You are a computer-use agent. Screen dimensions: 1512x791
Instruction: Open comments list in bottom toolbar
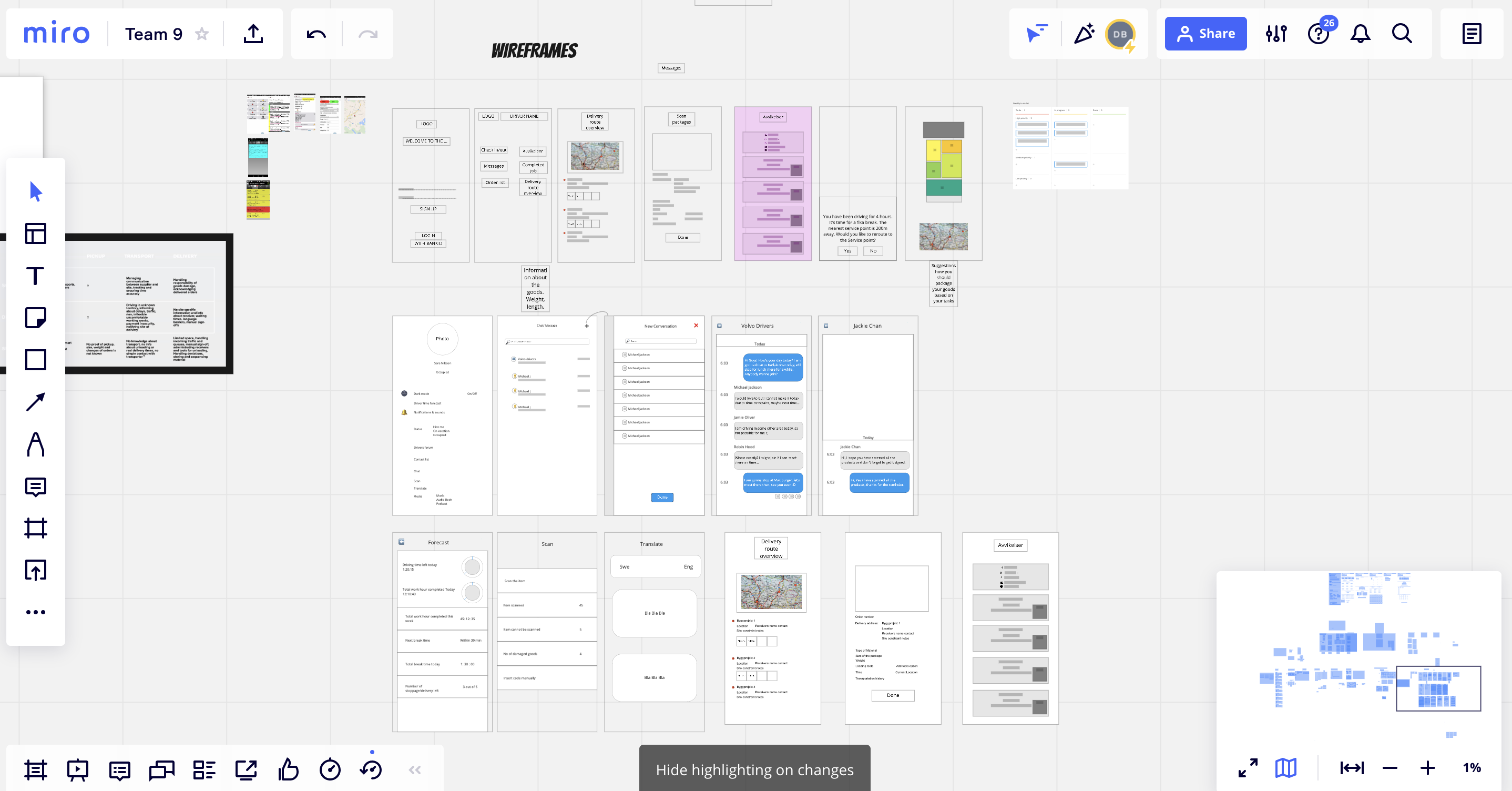coord(120,770)
